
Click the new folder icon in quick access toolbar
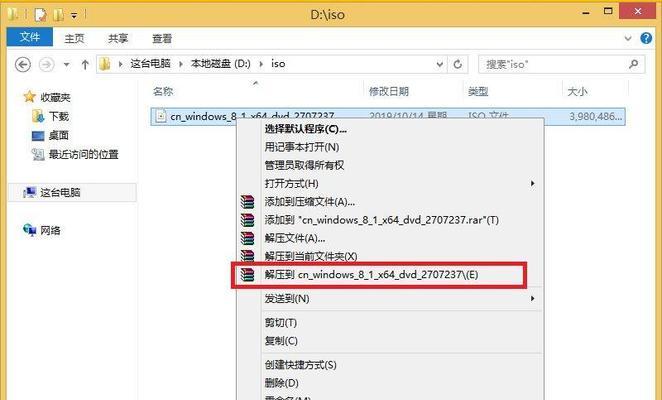58,15
